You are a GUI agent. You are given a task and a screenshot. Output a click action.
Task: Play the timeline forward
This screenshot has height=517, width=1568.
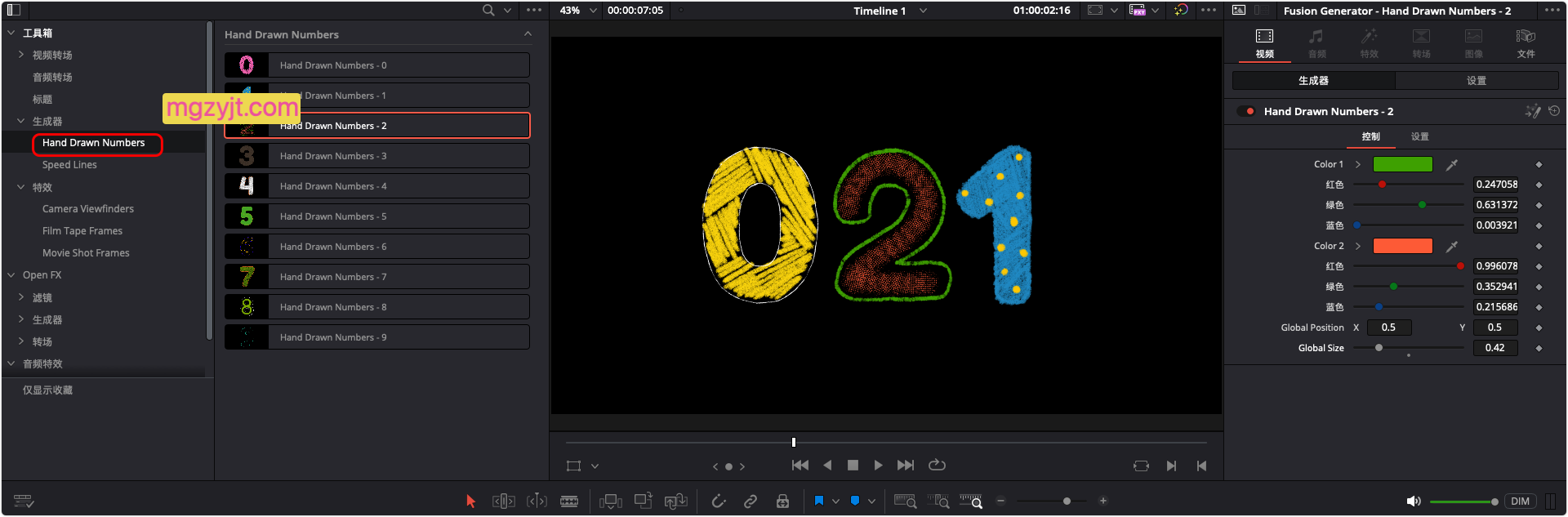point(878,465)
